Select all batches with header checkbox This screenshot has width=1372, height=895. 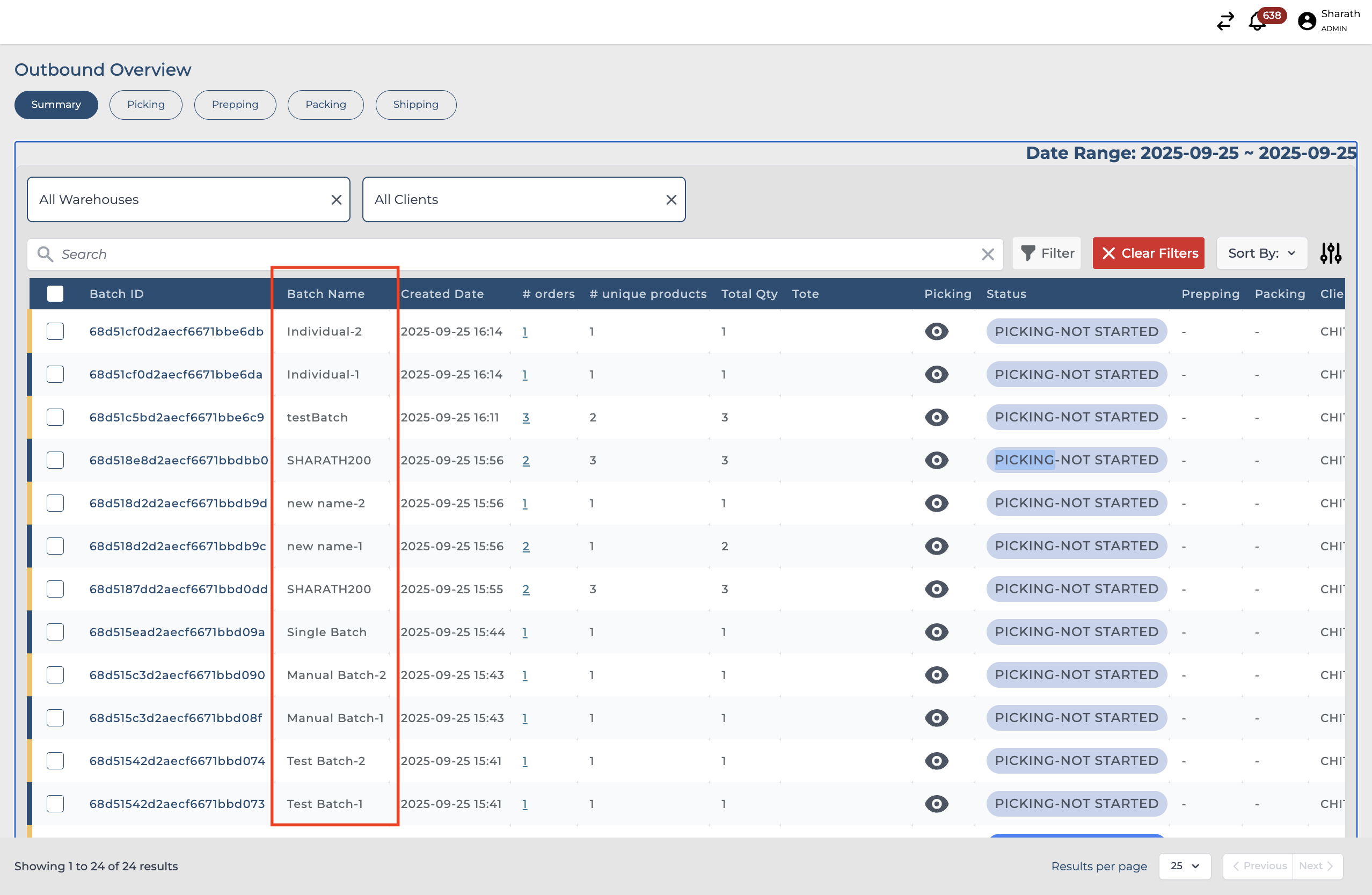55,294
